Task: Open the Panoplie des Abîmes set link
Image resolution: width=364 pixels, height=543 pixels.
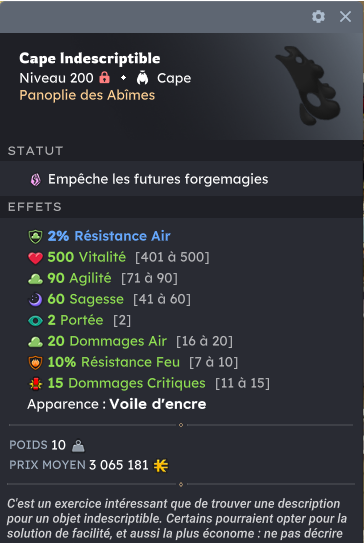Action: [x=87, y=95]
